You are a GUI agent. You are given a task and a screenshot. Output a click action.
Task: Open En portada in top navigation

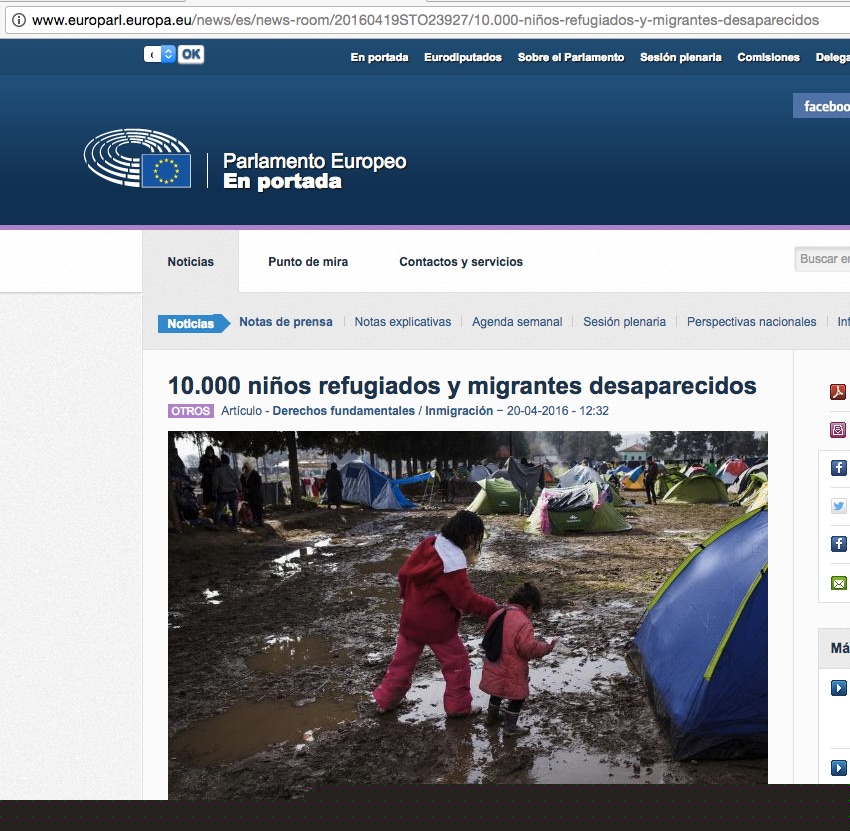(379, 57)
